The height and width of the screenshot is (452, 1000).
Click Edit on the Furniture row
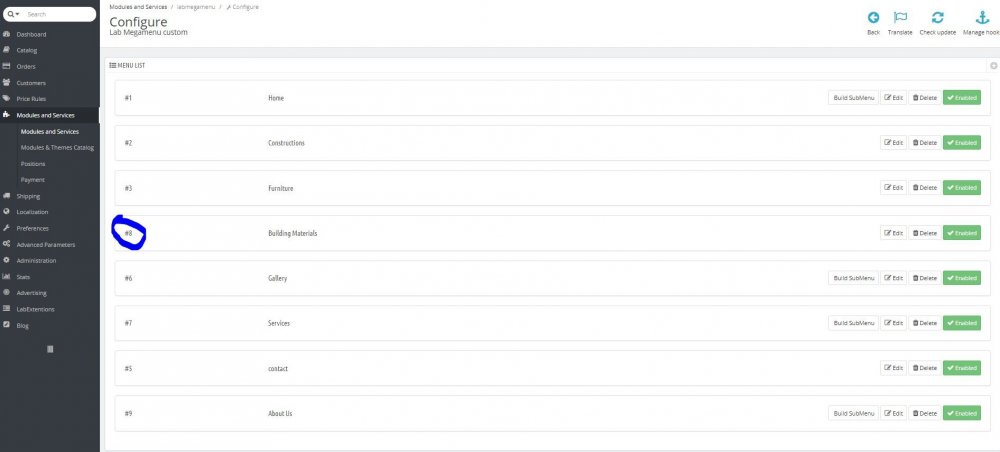[x=893, y=188]
